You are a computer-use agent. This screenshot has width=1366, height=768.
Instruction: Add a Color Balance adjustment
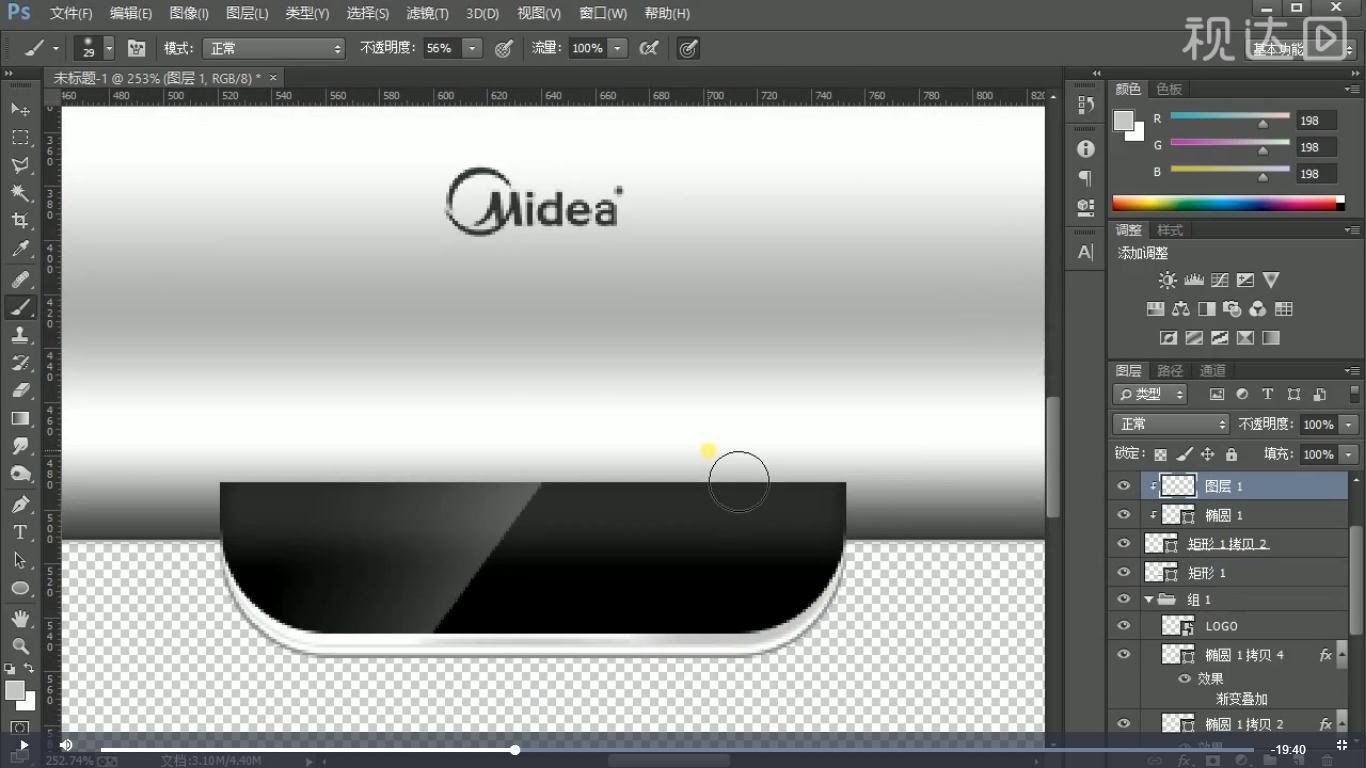click(1181, 309)
